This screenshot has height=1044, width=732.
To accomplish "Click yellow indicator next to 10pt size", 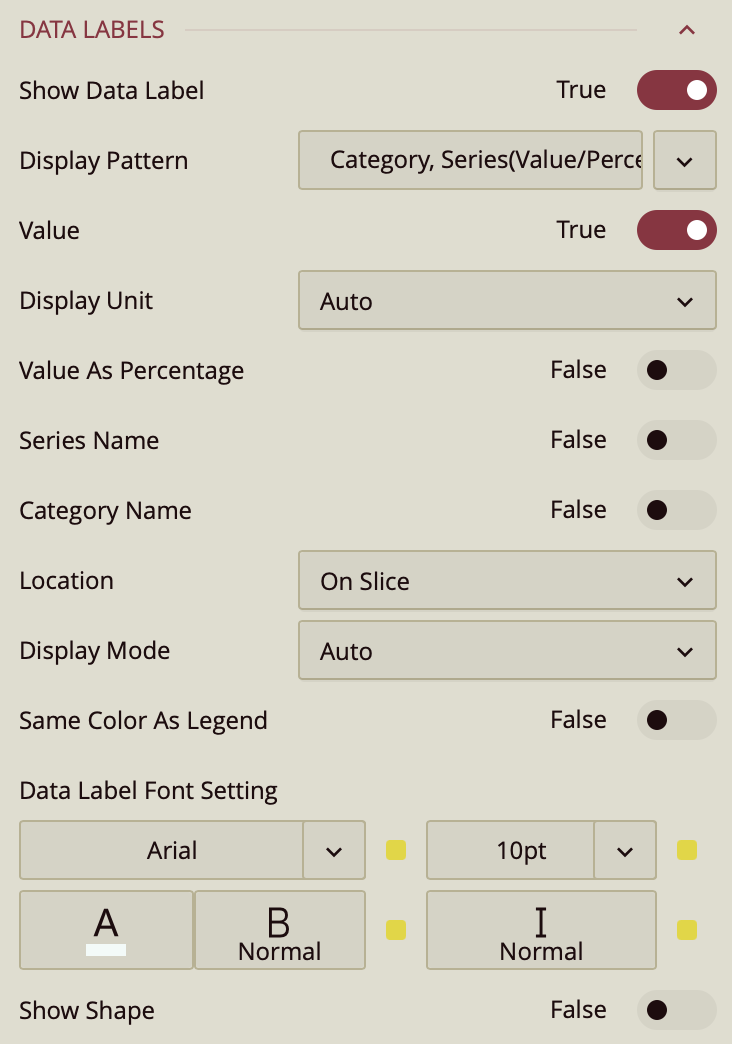I will click(x=687, y=851).
